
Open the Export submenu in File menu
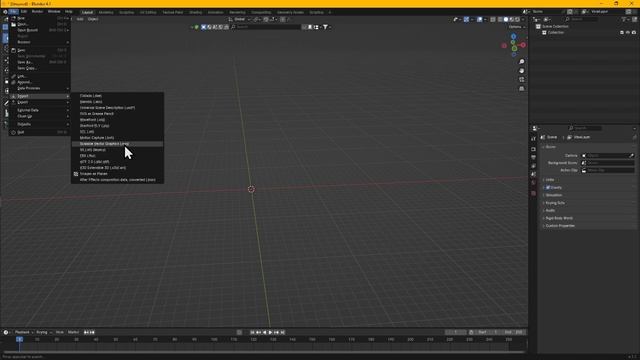click(x=40, y=102)
